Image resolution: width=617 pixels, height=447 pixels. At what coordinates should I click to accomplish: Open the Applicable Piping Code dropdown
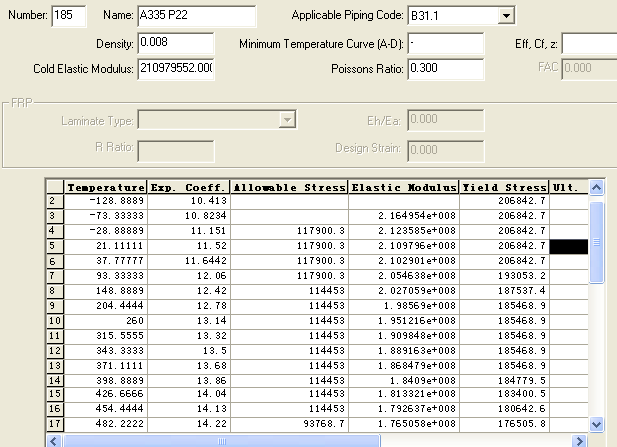click(x=506, y=16)
